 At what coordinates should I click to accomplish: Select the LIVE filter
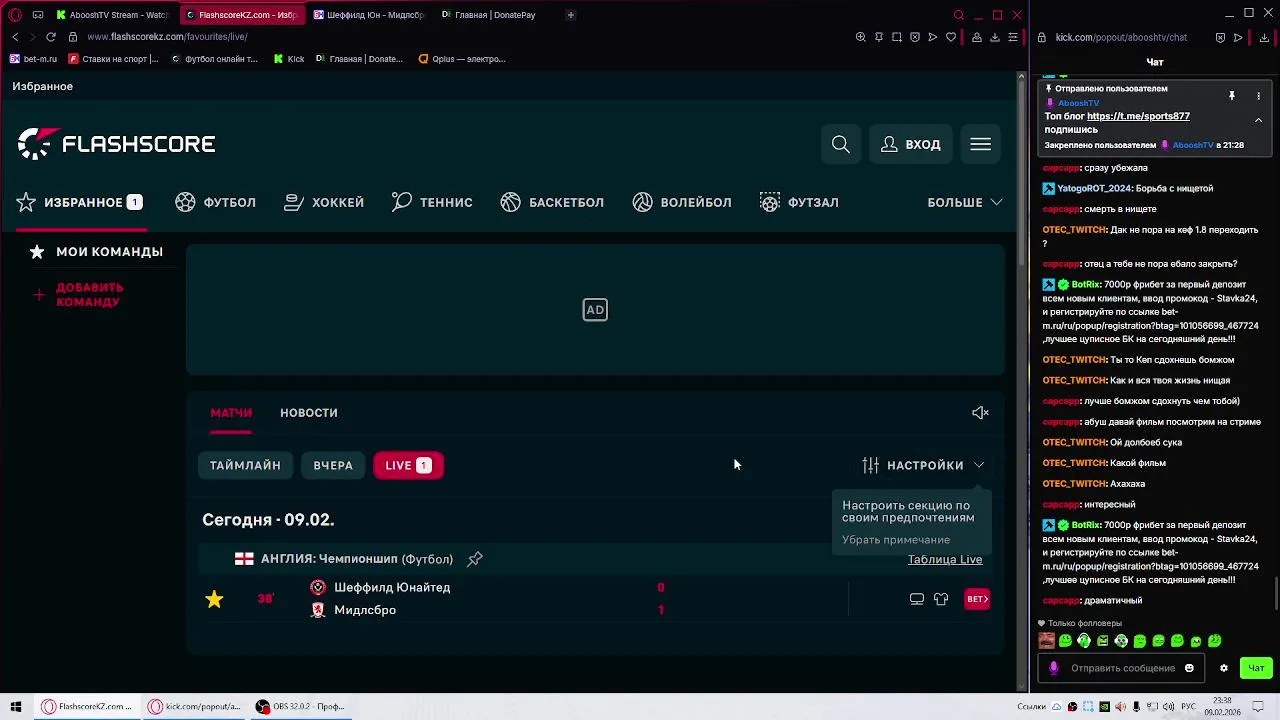tap(408, 465)
